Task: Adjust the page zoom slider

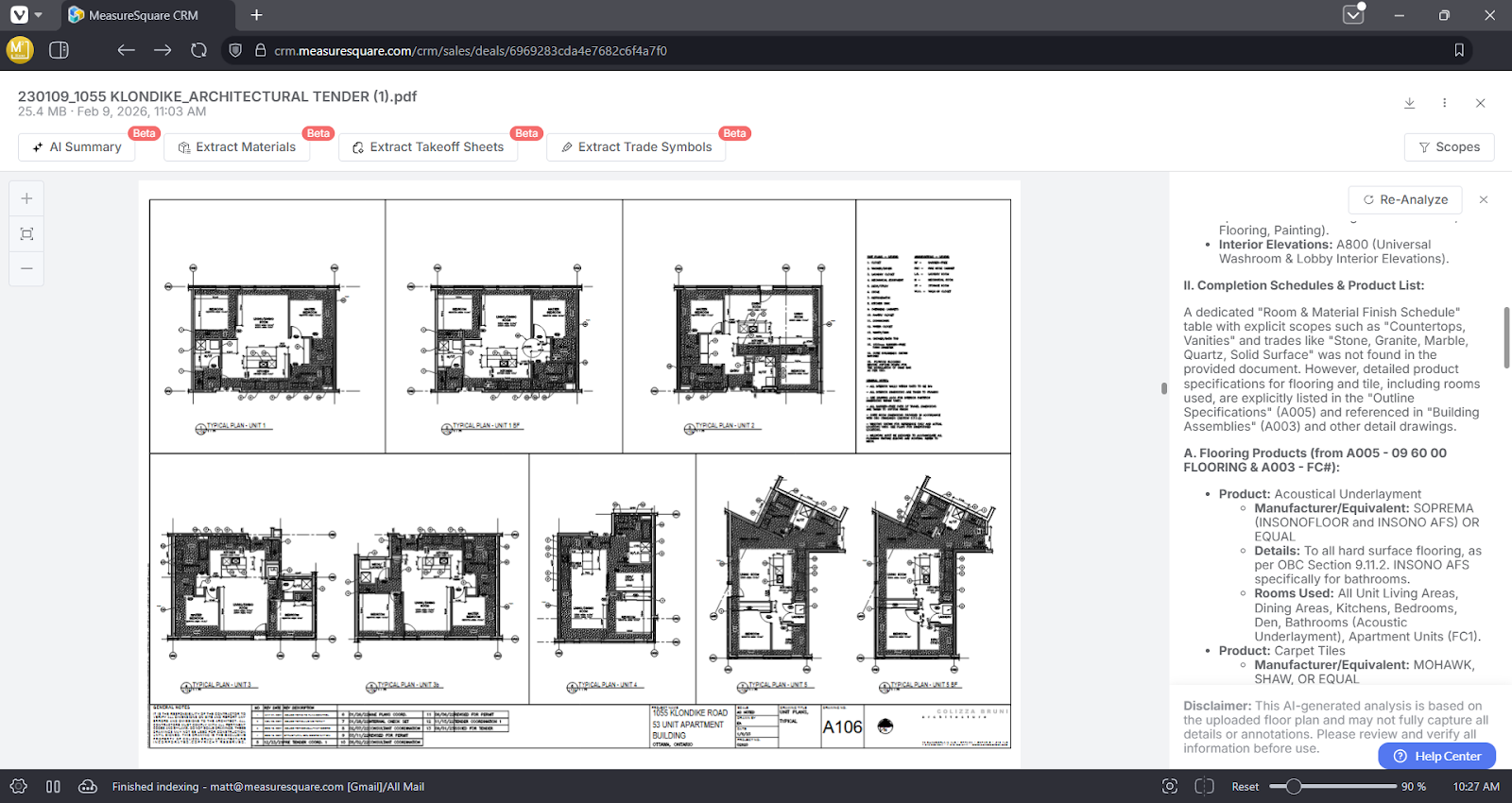Action: point(1294,786)
